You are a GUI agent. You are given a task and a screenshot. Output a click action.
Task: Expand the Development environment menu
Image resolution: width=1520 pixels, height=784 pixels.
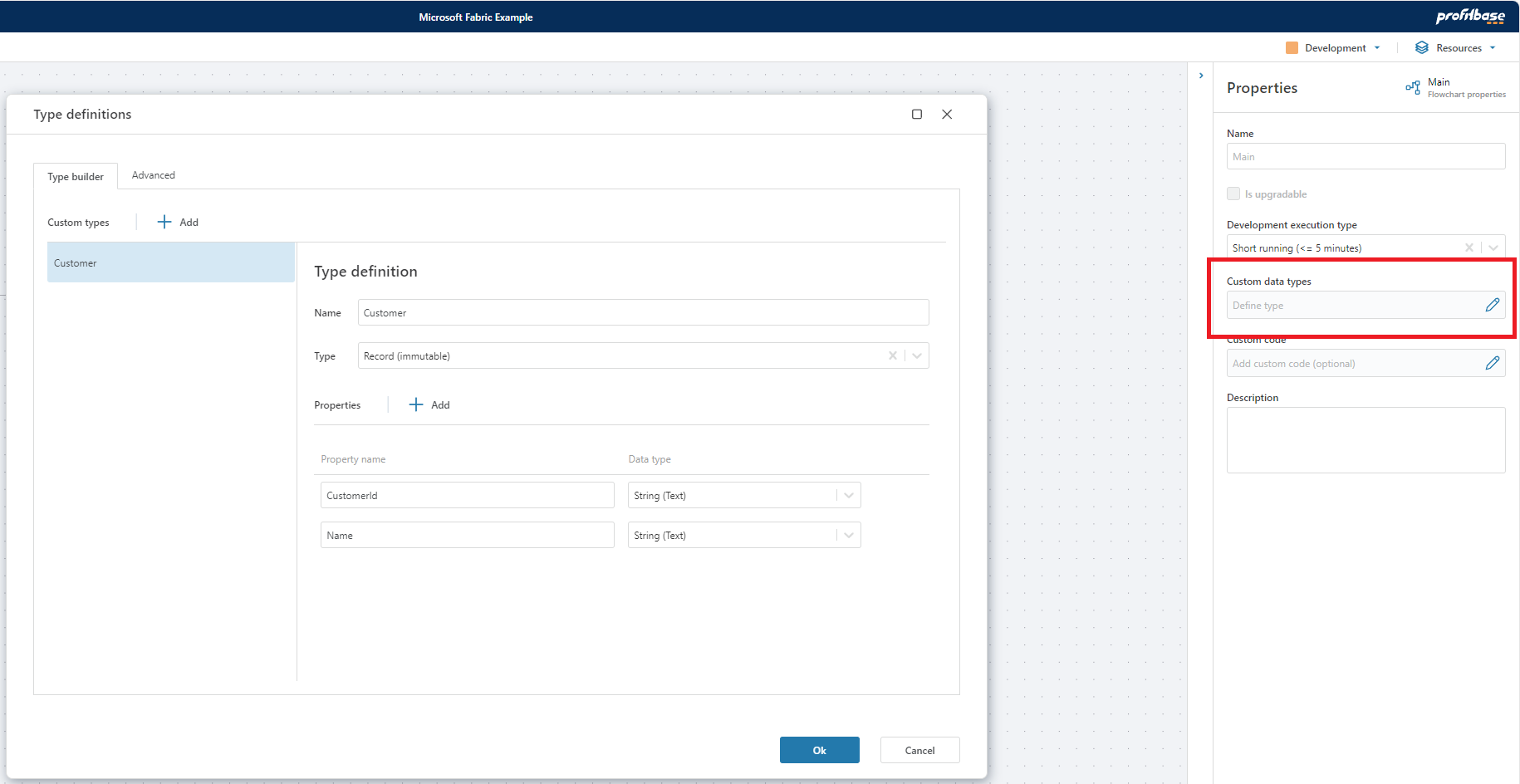(1334, 48)
